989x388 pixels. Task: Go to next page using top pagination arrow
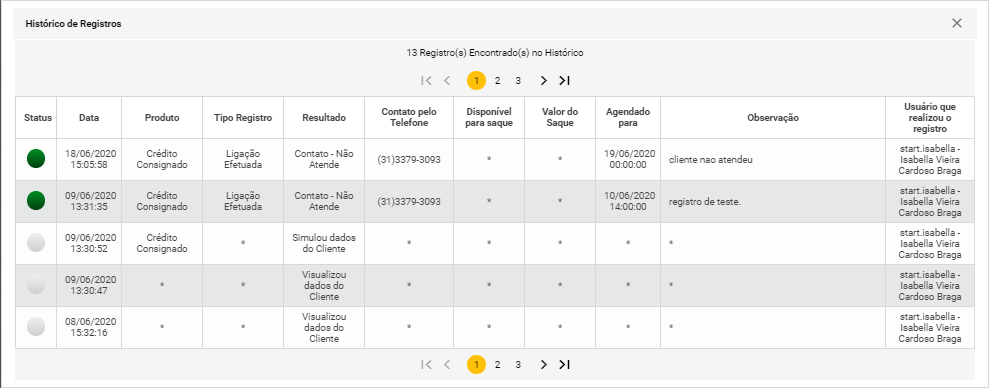544,81
